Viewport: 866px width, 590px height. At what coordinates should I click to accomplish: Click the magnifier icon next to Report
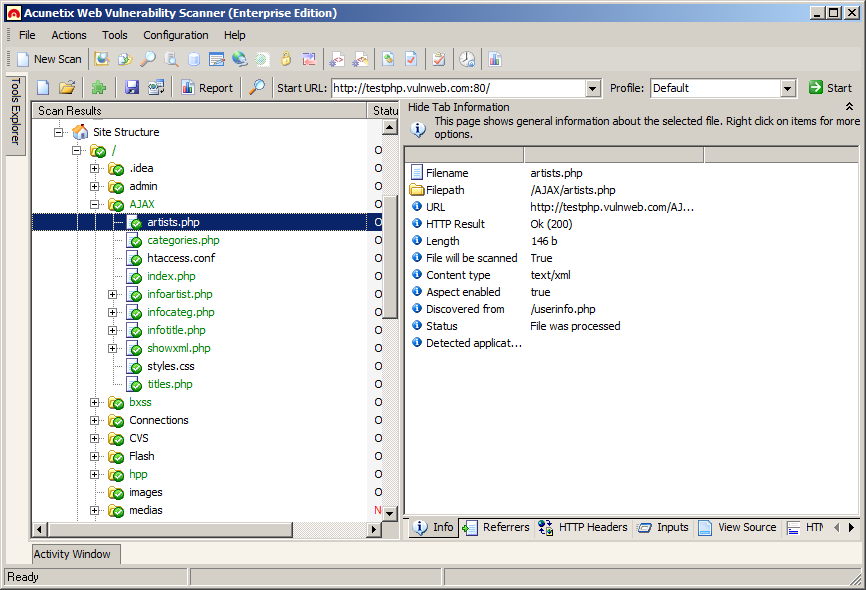click(x=257, y=88)
